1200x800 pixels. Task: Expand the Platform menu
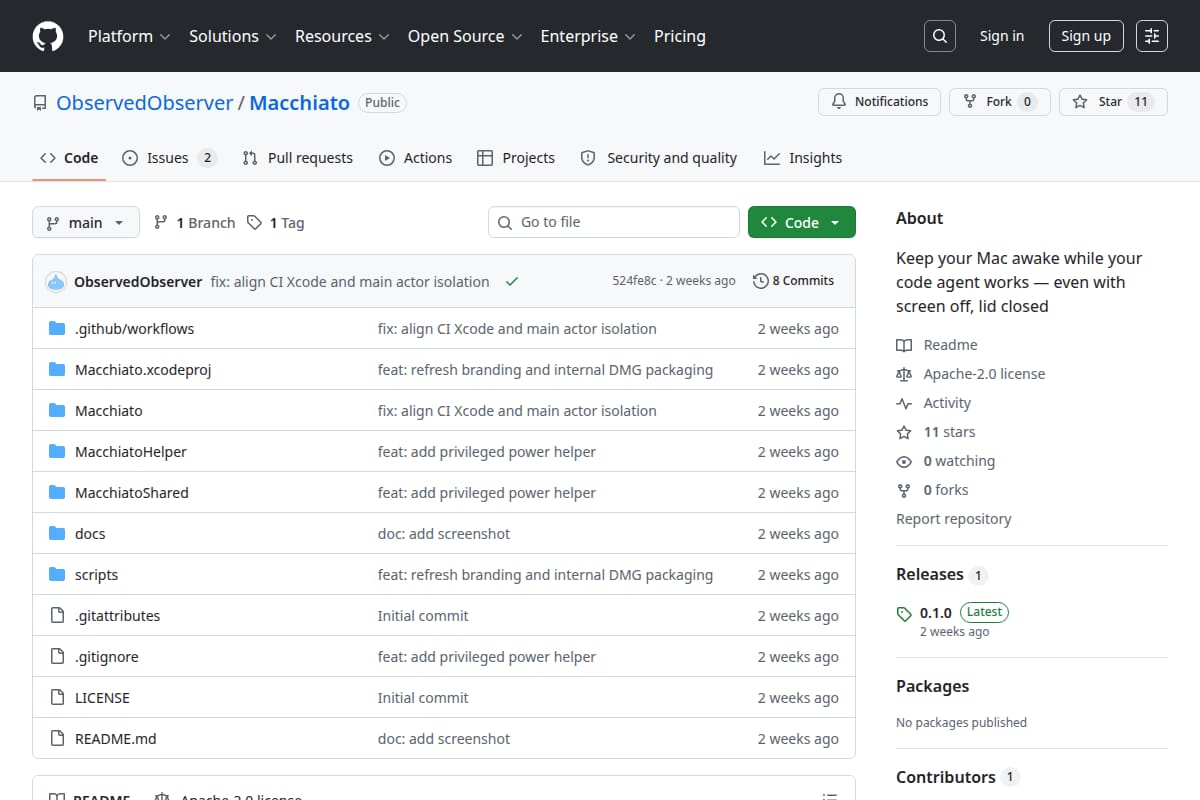click(x=129, y=36)
